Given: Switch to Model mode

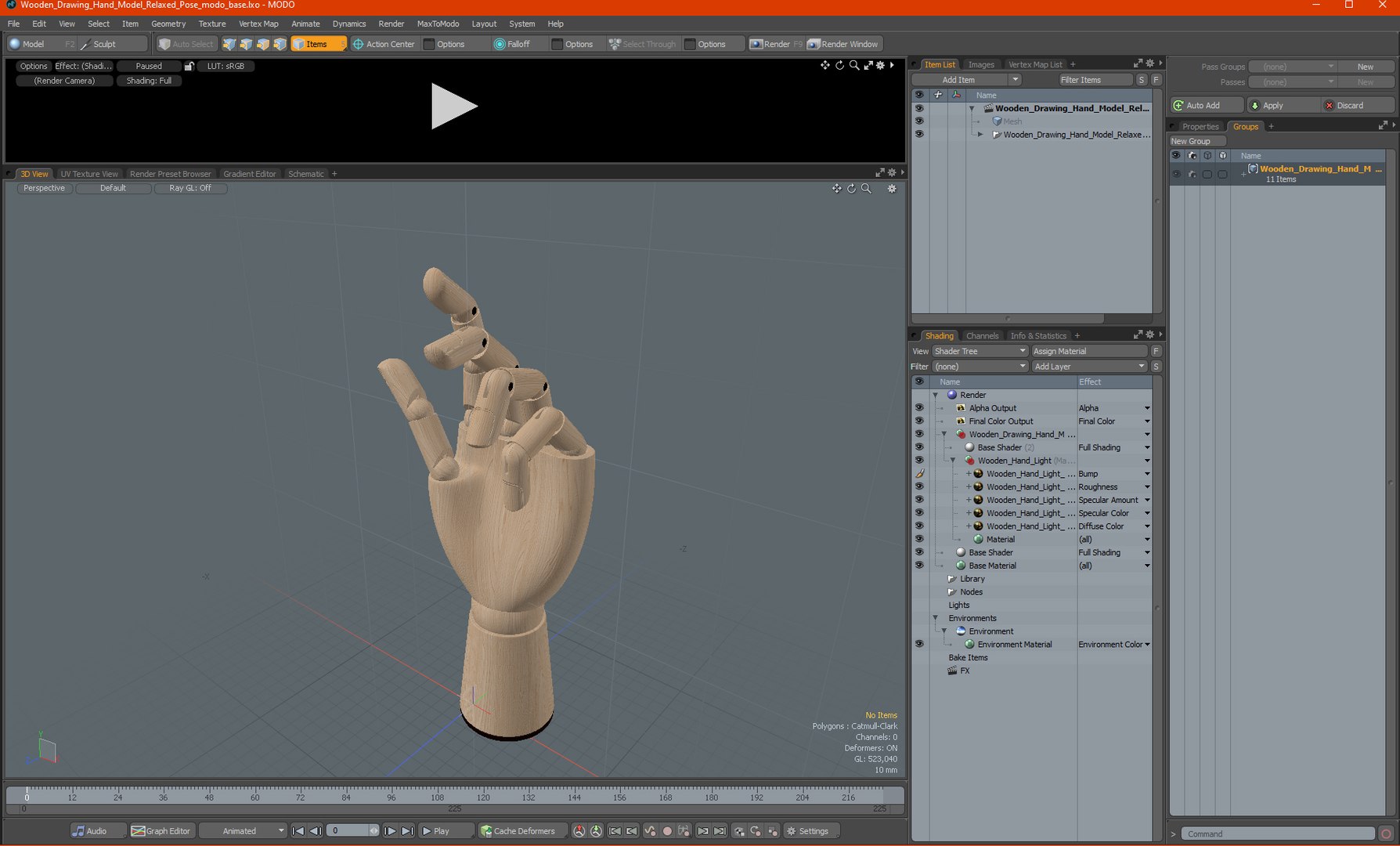Looking at the screenshot, I should (x=41, y=44).
